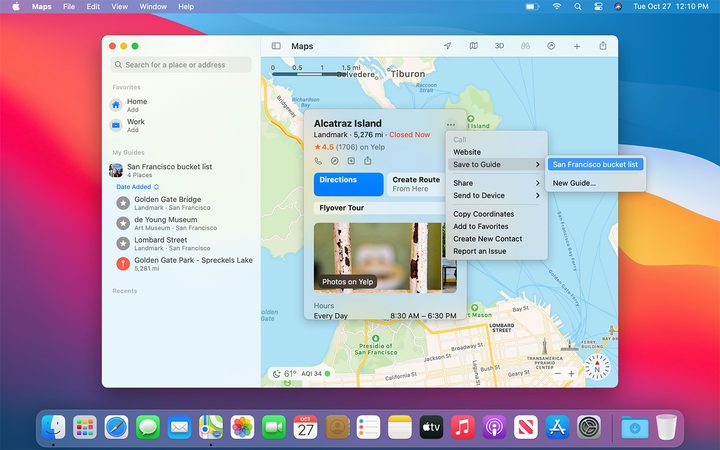Zoom out with the minus button
The width and height of the screenshot is (720, 450).
click(558, 374)
